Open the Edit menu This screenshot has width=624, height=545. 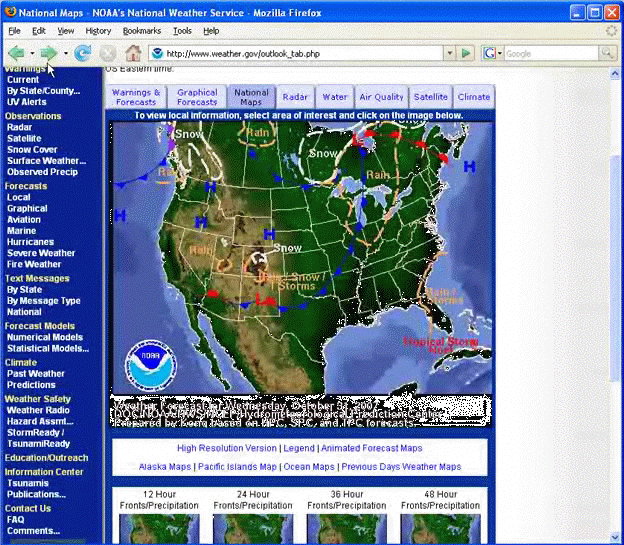pos(39,31)
